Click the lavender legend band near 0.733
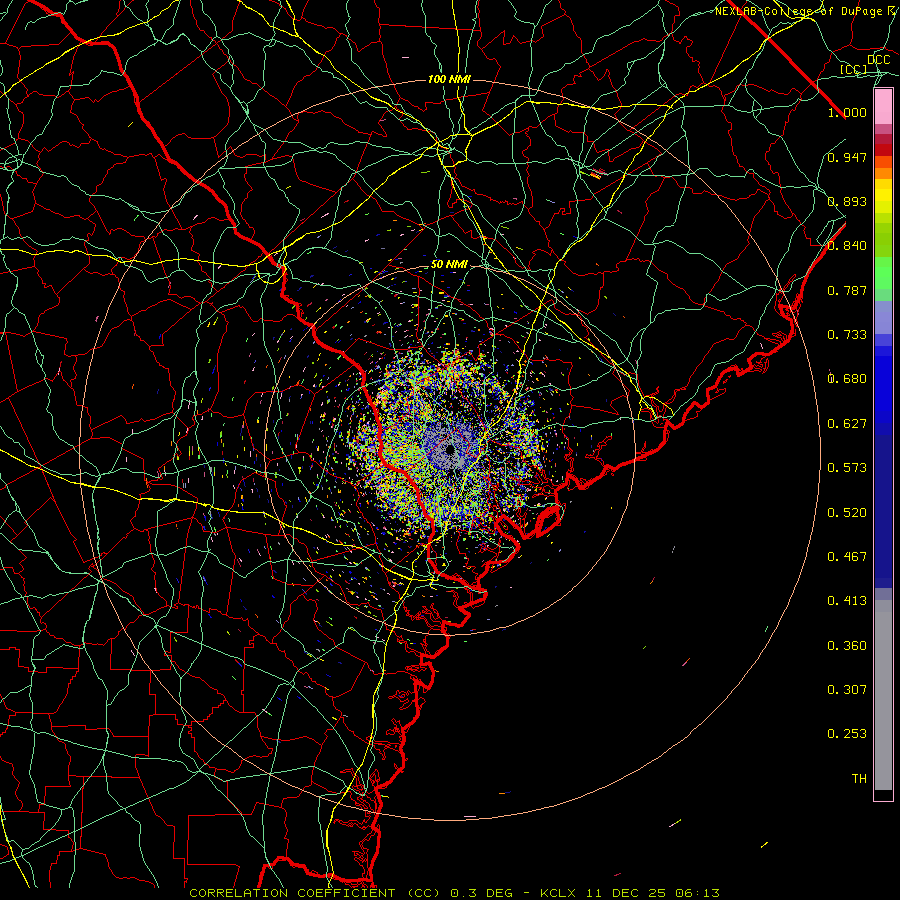 [x=883, y=318]
